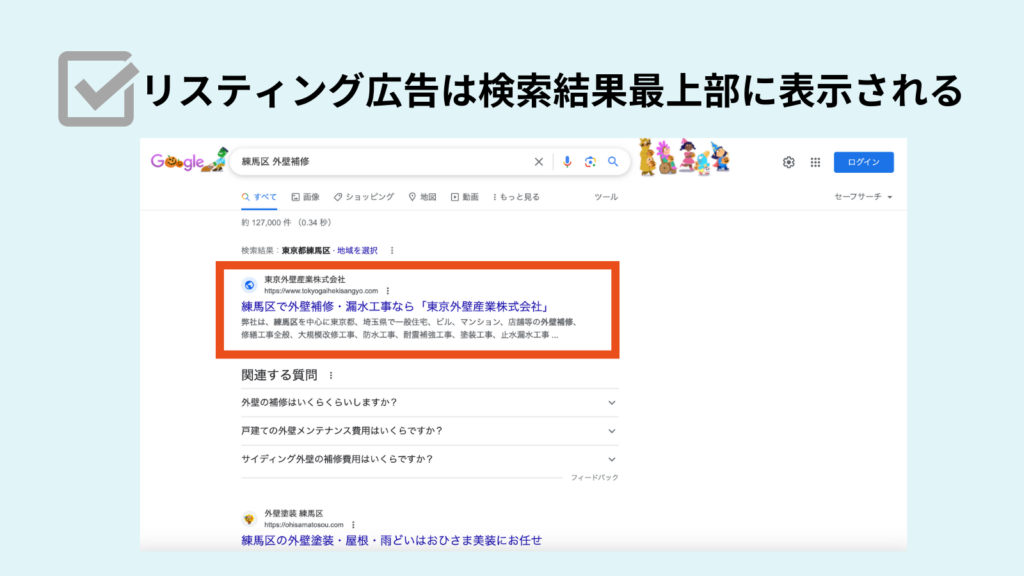Viewport: 1024px width, 576px height.
Task: Open the 東京外壁産業株式会社 result title link
Action: click(x=398, y=306)
